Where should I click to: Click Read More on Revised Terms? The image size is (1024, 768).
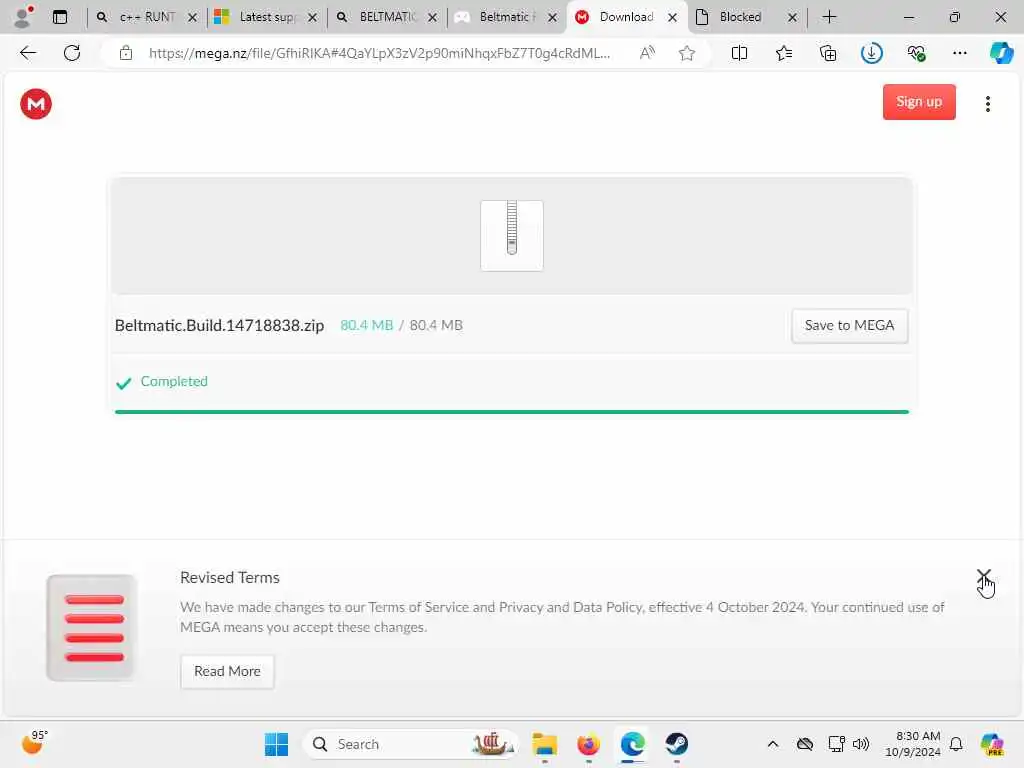click(227, 671)
